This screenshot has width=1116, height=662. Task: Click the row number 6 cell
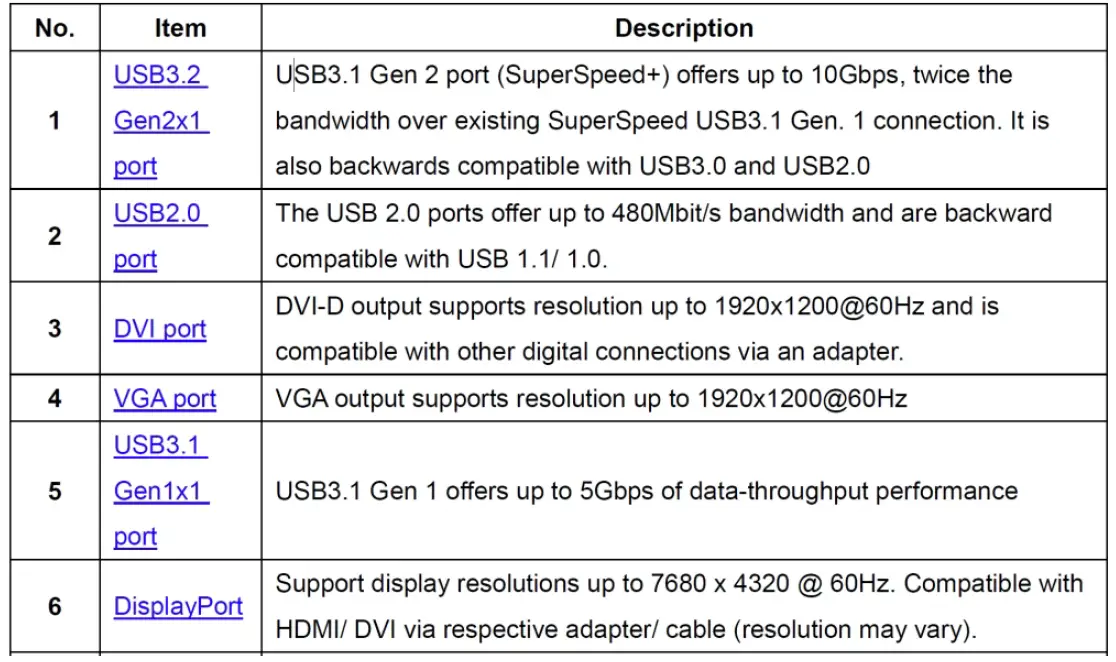55,606
